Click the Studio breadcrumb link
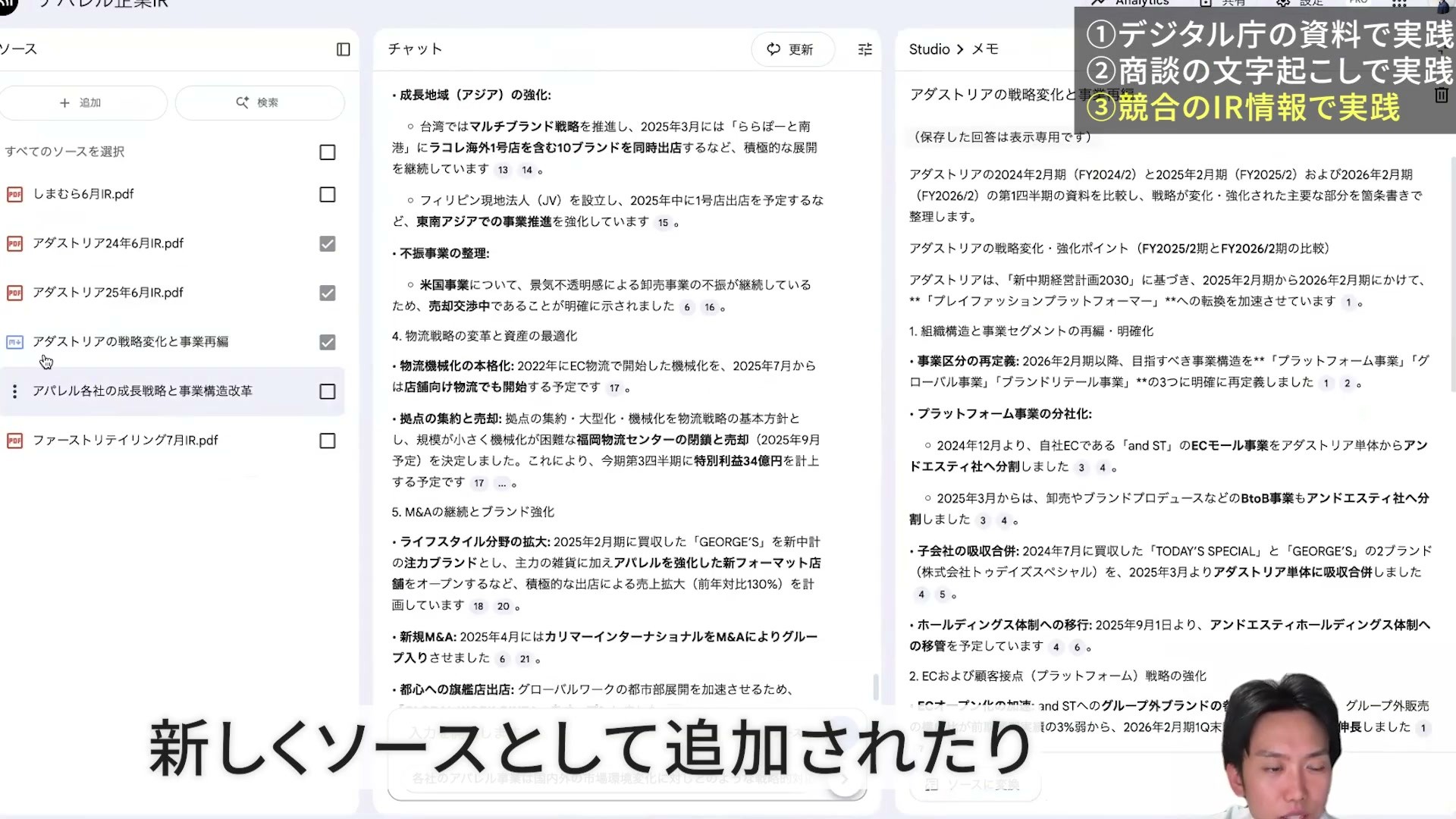This screenshot has height=819, width=1456. [x=929, y=49]
